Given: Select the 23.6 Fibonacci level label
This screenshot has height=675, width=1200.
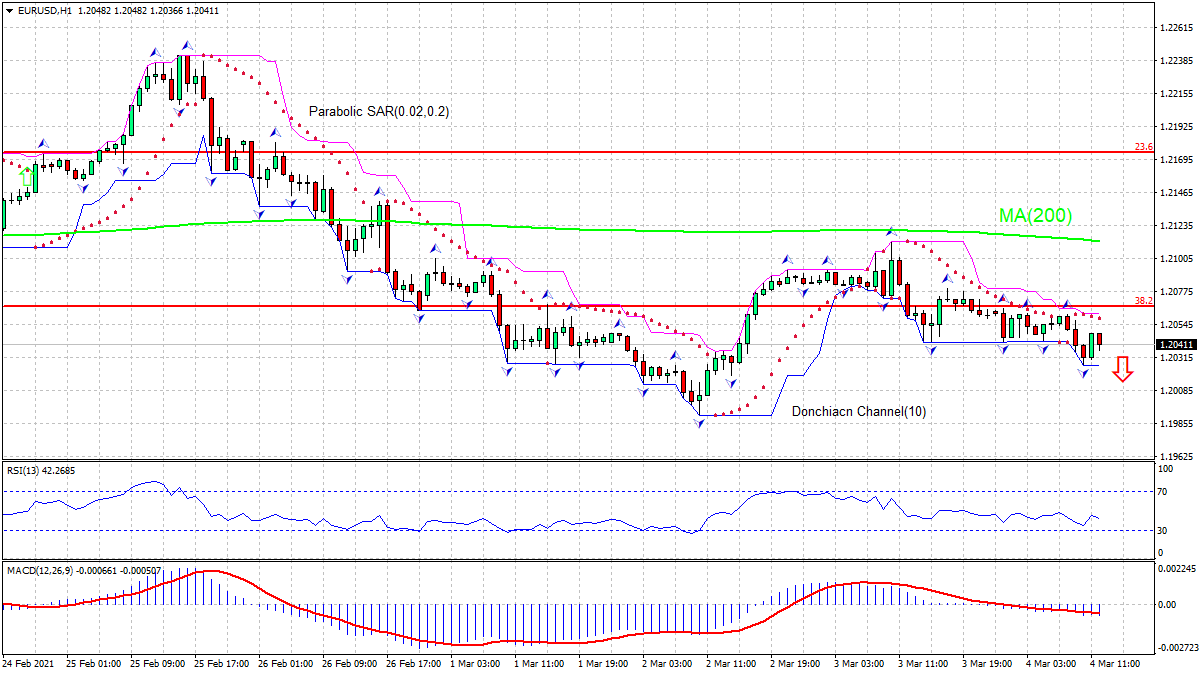Looking at the screenshot, I should [1143, 147].
